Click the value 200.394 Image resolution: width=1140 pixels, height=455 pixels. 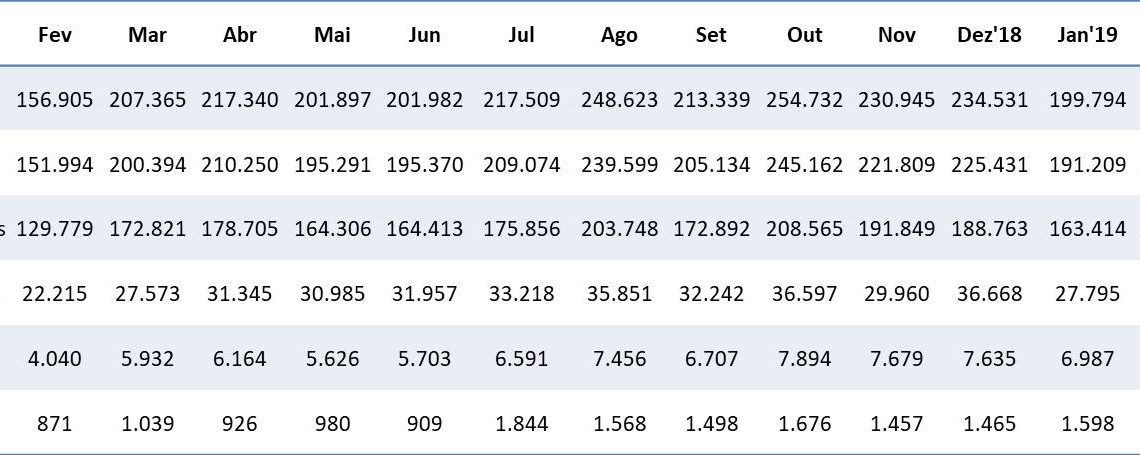(147, 164)
